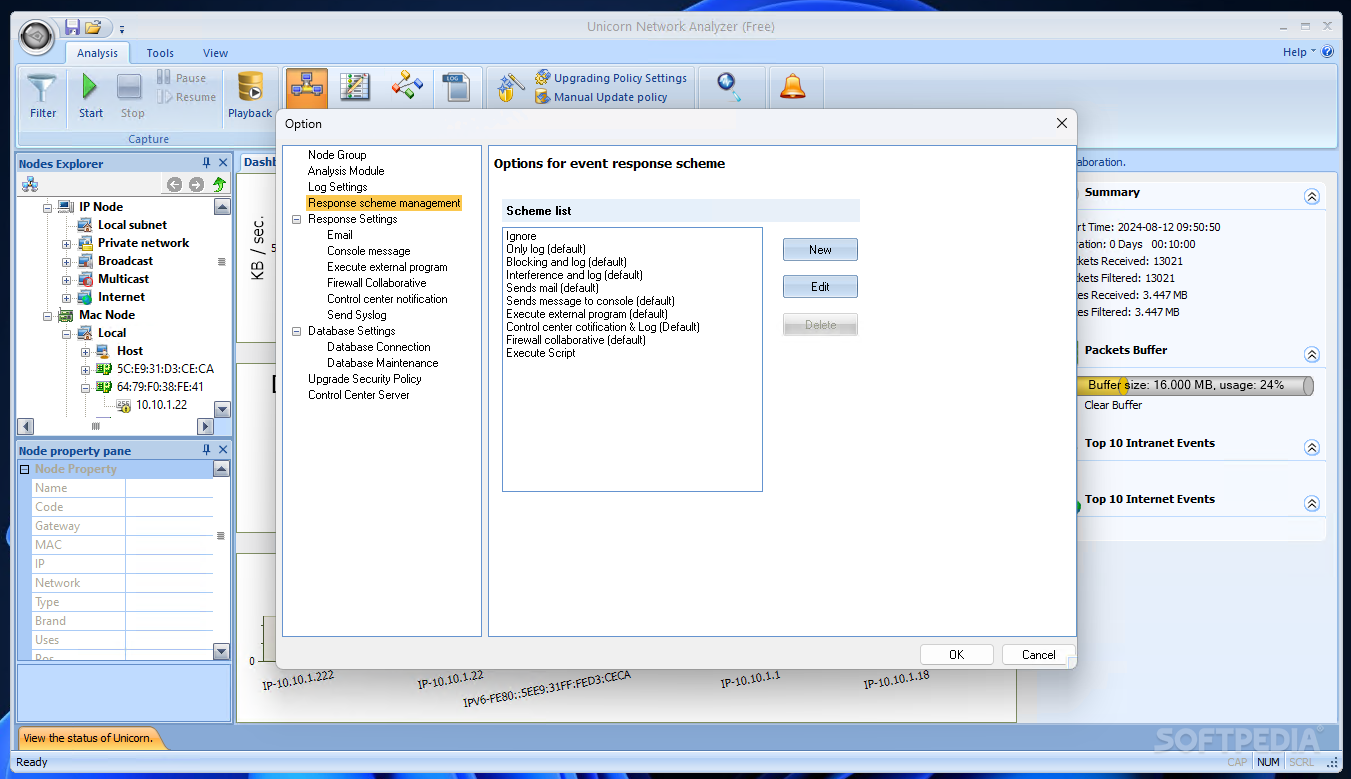Screen dimensions: 1351x779
Task: Open the Help dropdown menu
Action: tap(1299, 52)
